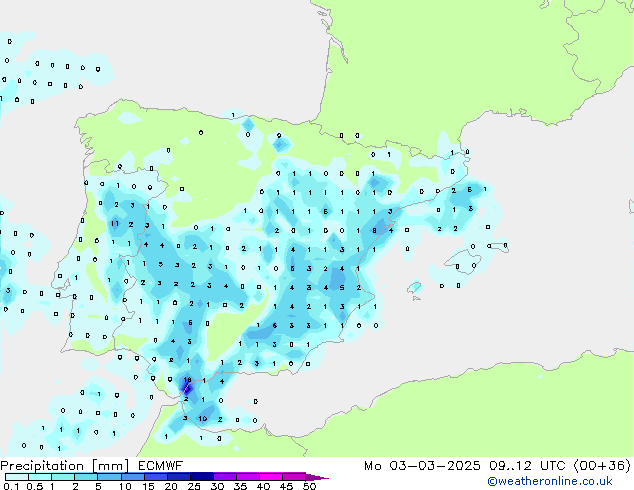Click the 'Precipitation' title text
Screen dimensions: 634x490
[x=42, y=466]
